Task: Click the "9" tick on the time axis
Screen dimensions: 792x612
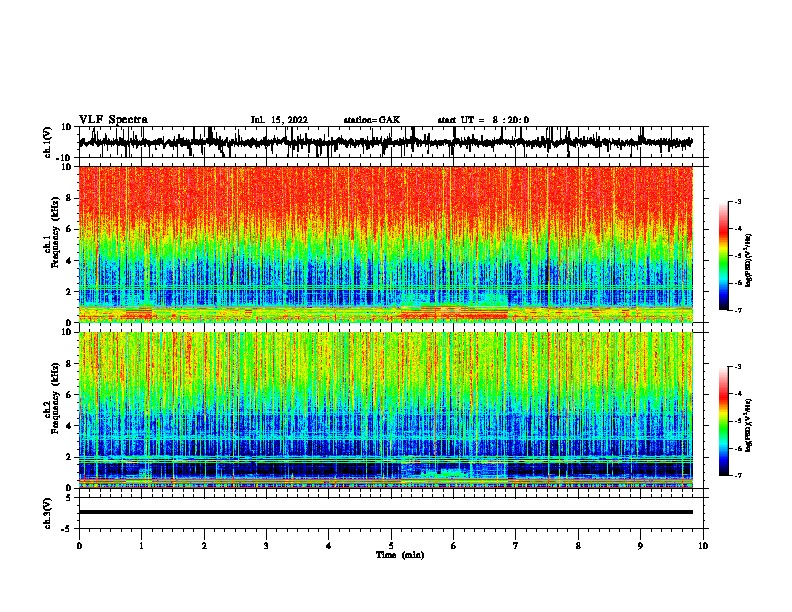Action: (x=640, y=546)
